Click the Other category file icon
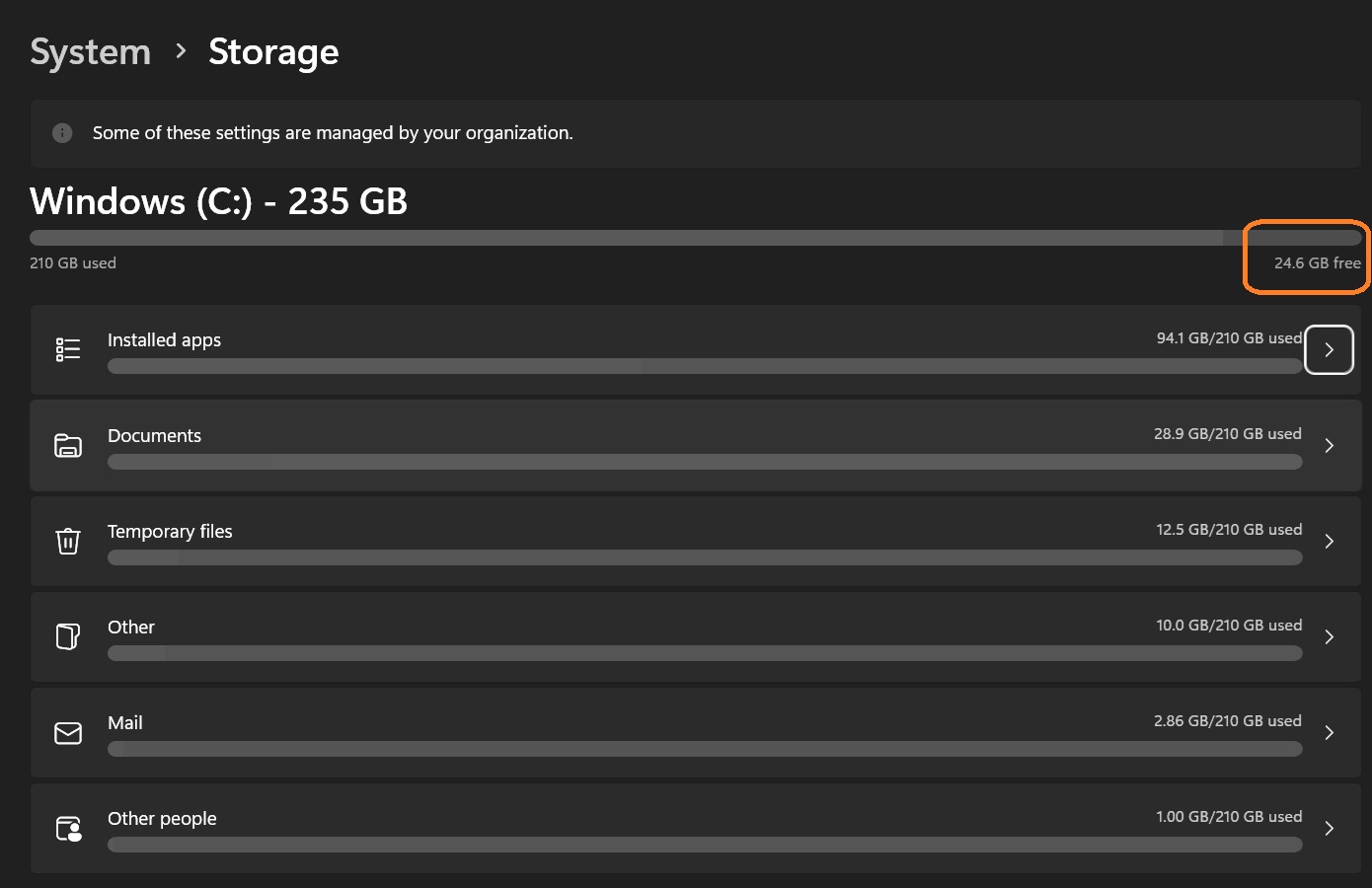1372x888 pixels. (x=68, y=636)
